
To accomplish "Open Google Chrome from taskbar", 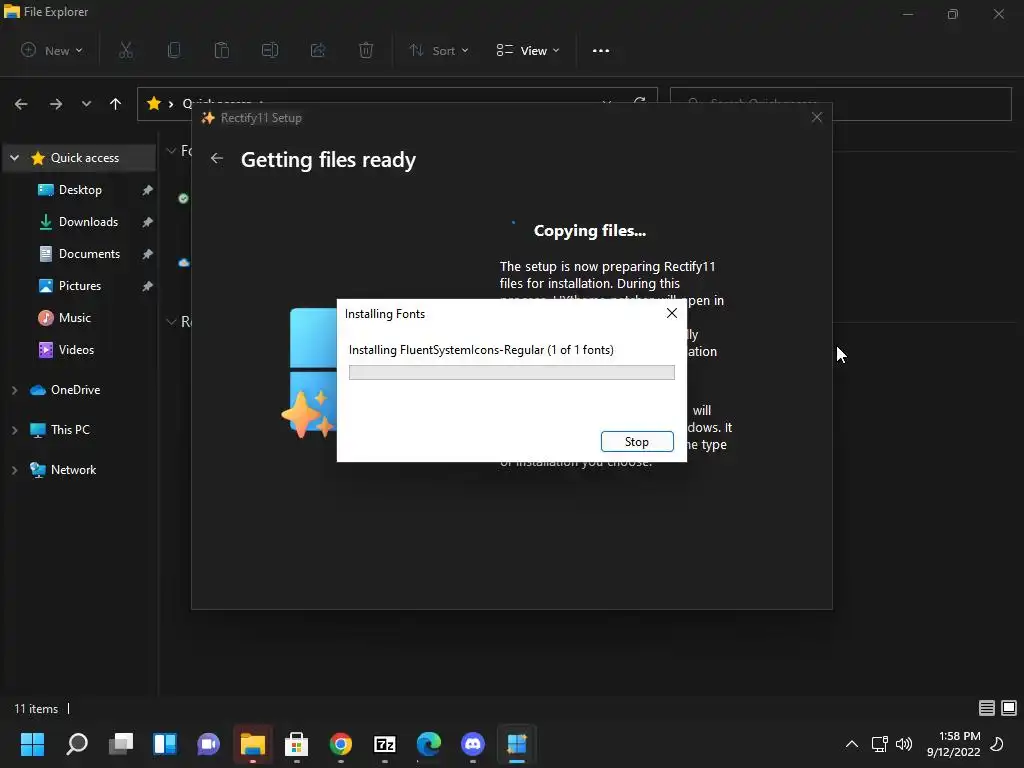I will (341, 744).
